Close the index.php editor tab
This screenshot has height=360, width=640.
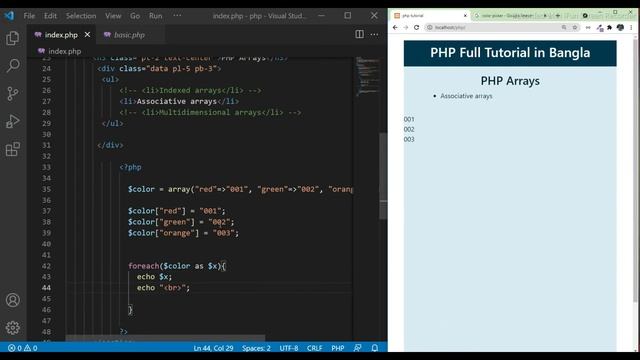point(87,35)
